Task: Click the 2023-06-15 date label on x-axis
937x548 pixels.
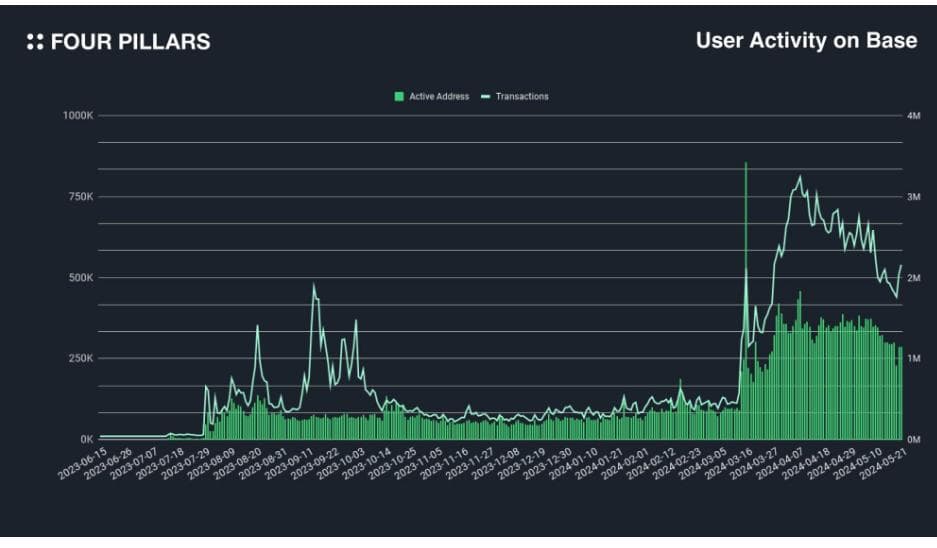Action: [x=82, y=465]
